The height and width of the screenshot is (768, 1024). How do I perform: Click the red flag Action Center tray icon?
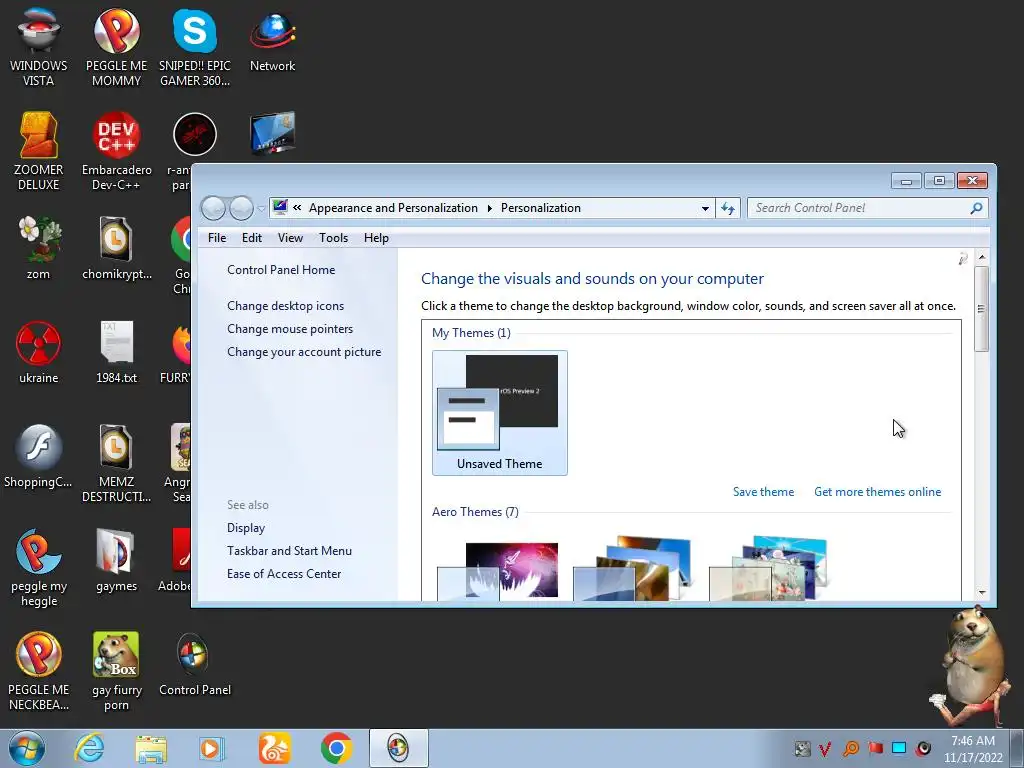[x=875, y=748]
